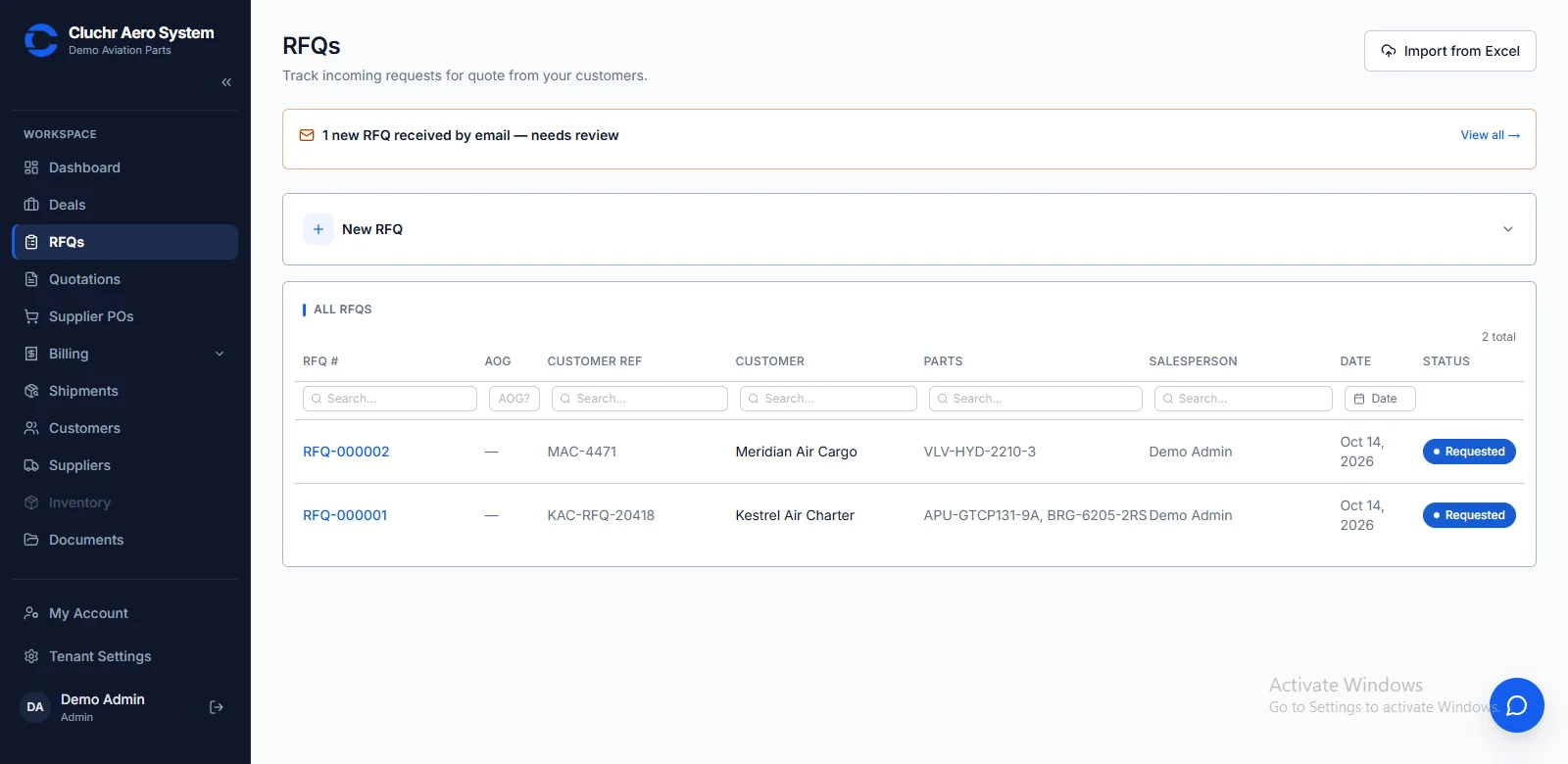Go to the Customers page
Screen dimensions: 1568x764
click(x=124, y=428)
